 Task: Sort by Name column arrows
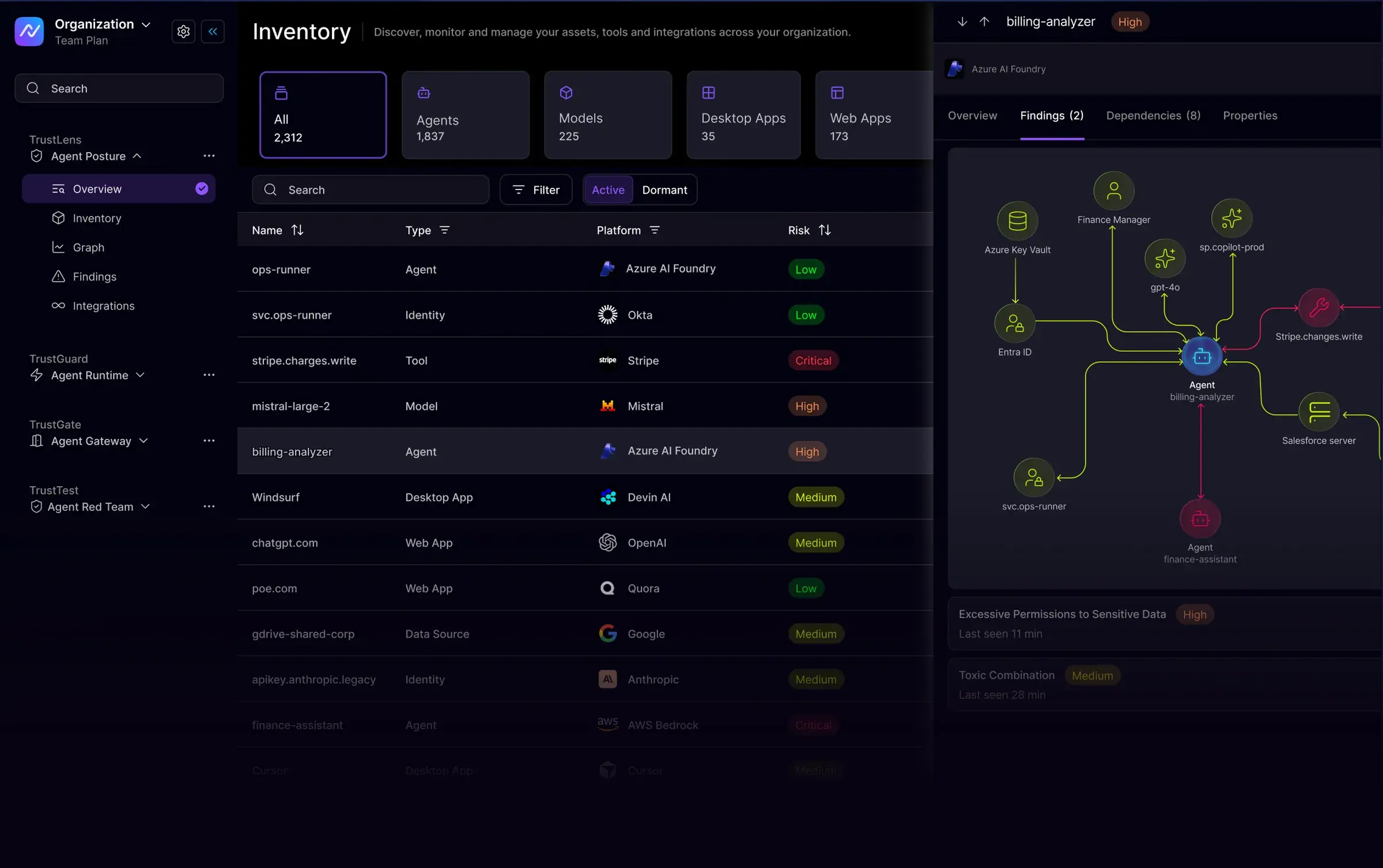[x=297, y=230]
